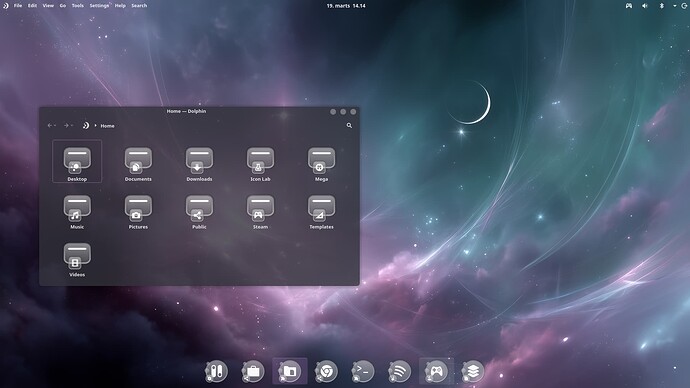690x388 pixels.
Task: Open the Icon Lab folder
Action: coord(260,164)
